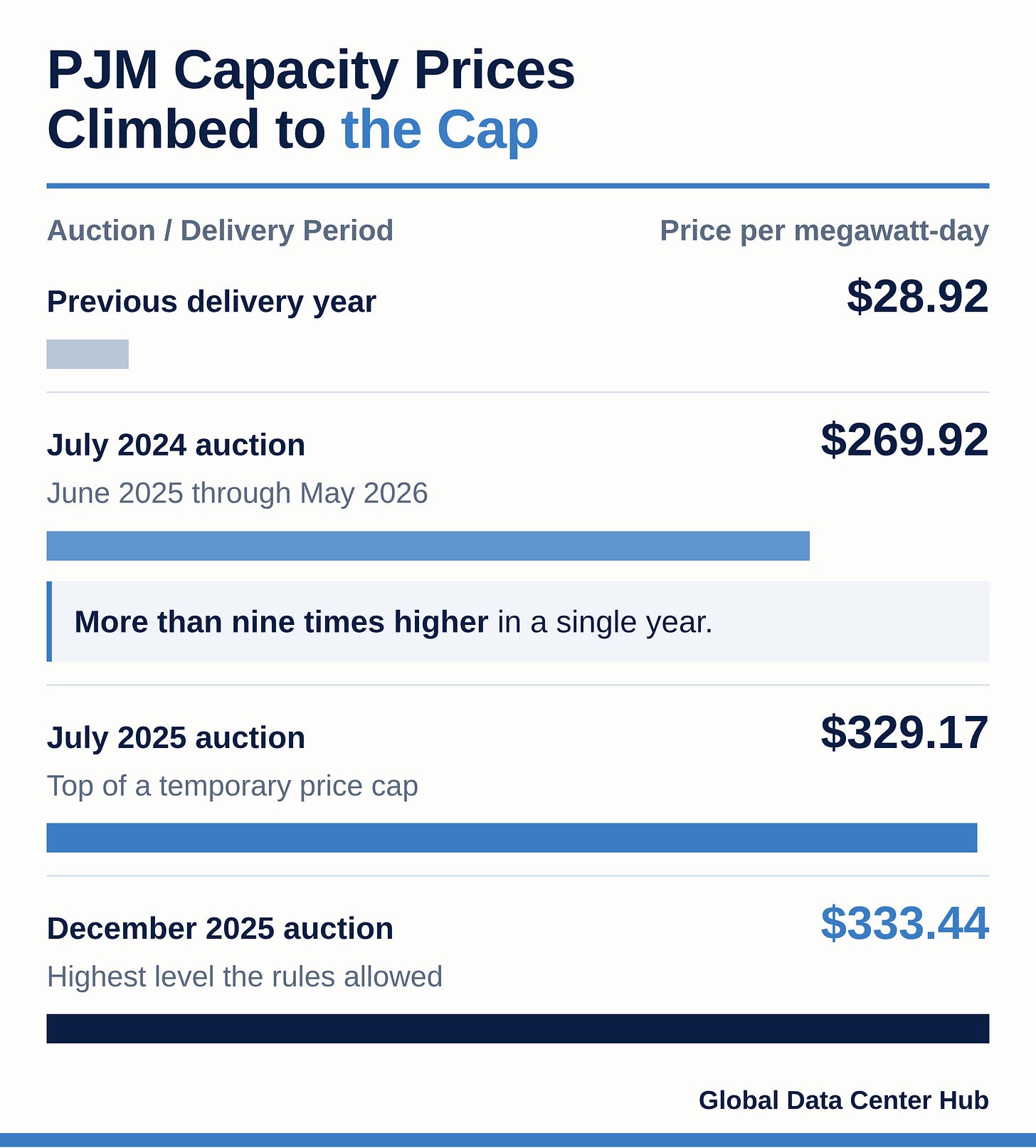Click the $269.92 price value
The width and height of the screenshot is (1036, 1148).
click(904, 439)
